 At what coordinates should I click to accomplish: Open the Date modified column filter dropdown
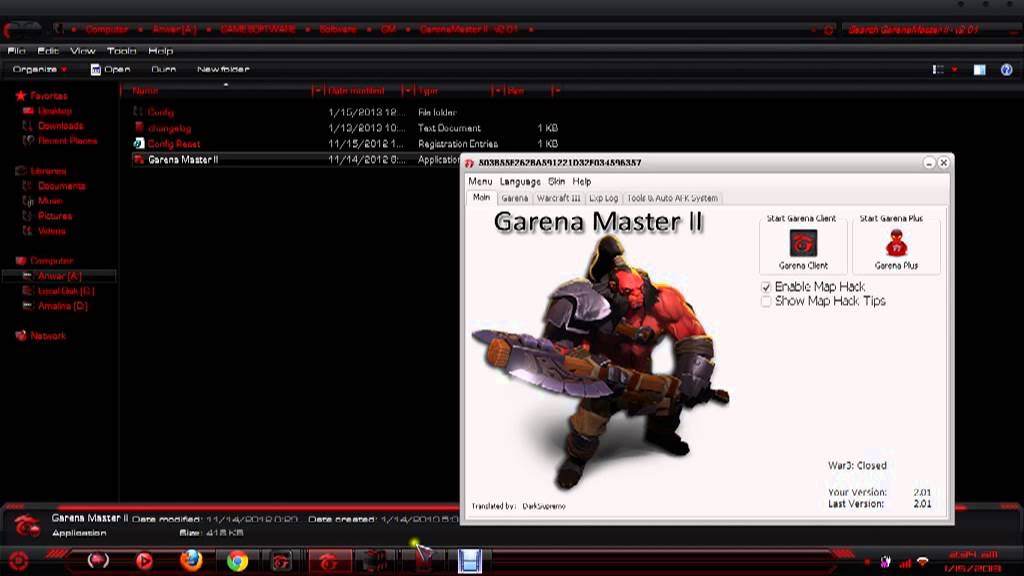[x=407, y=91]
